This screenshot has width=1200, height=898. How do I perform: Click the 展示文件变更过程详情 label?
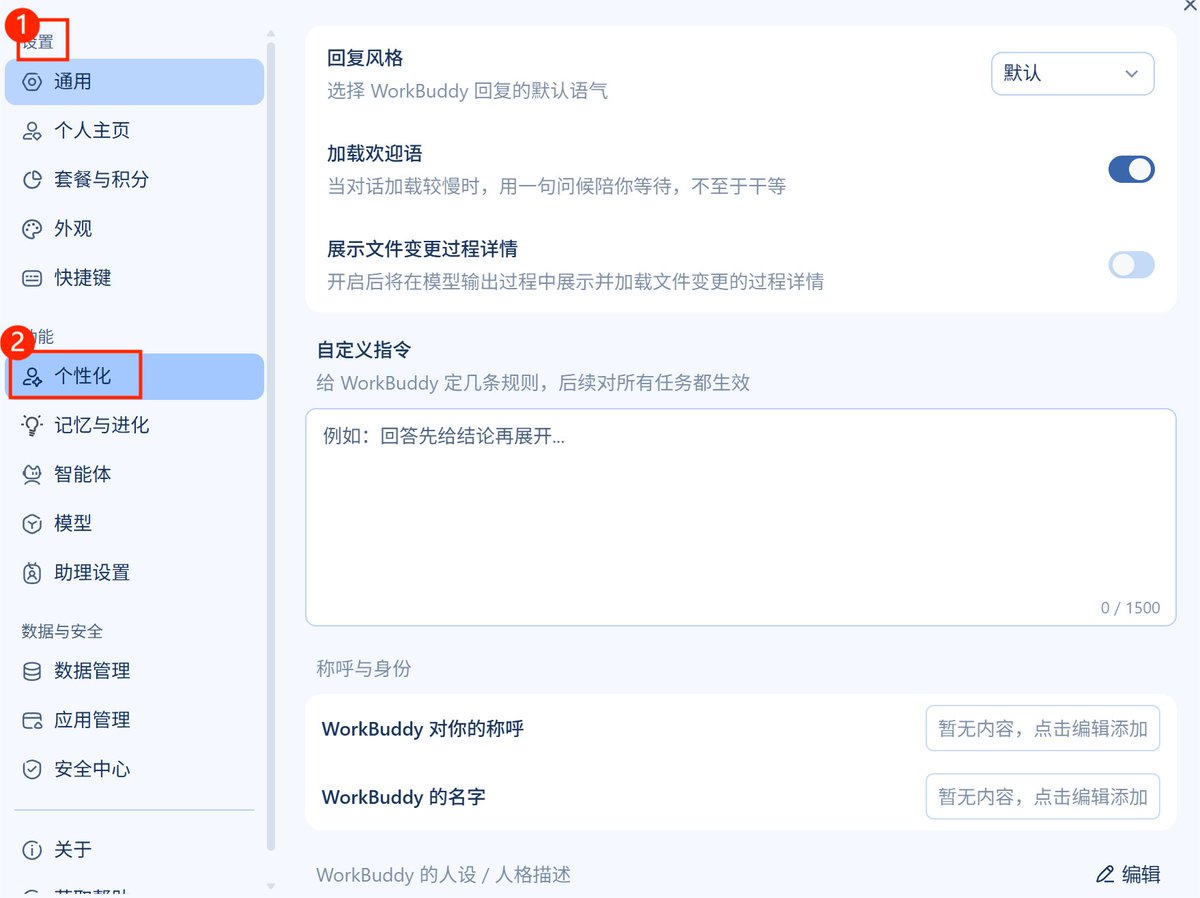[422, 249]
